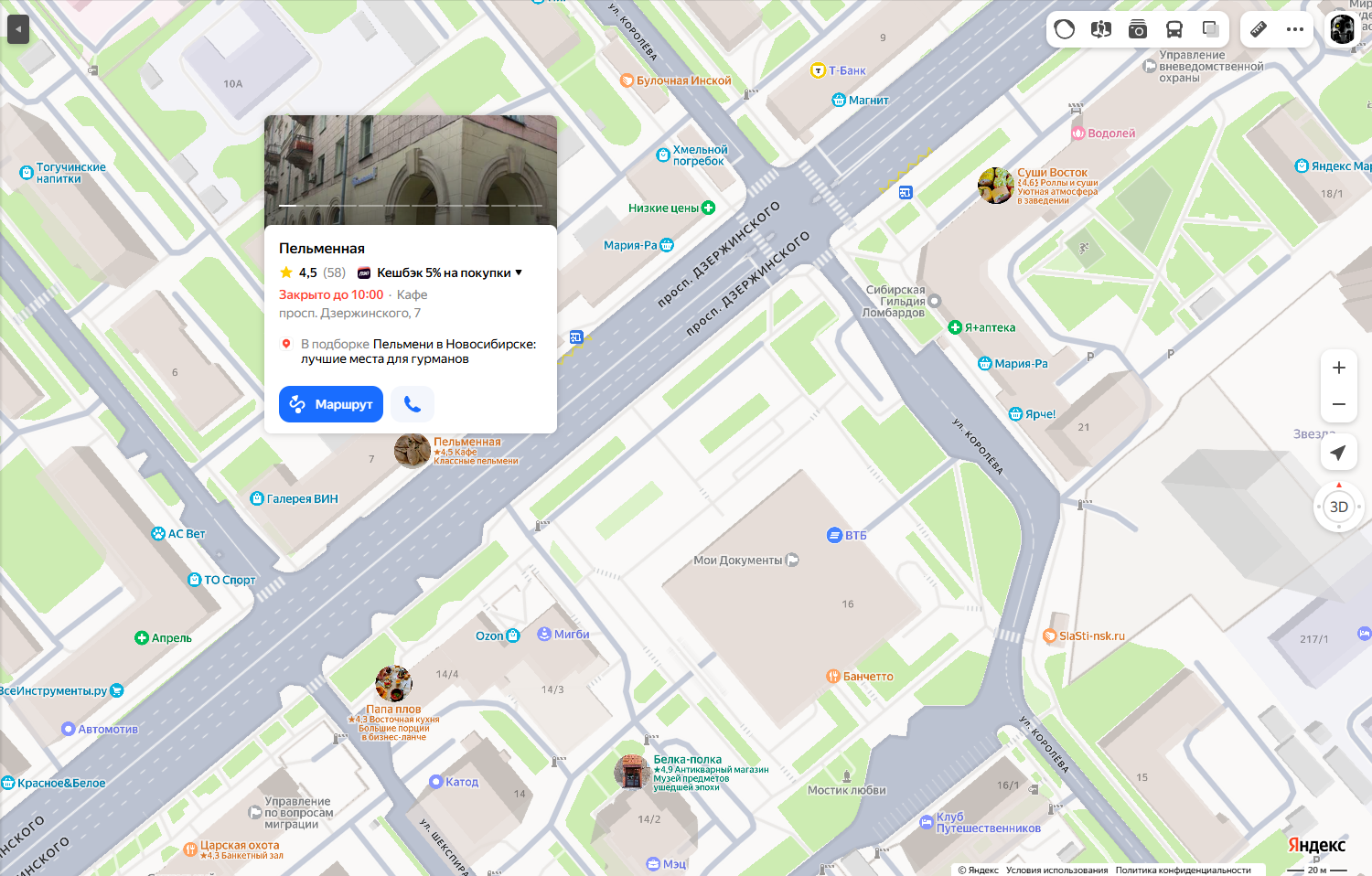This screenshot has width=1372, height=876.
Task: Select the Суши Восток marker photo
Action: pyautogui.click(x=996, y=186)
